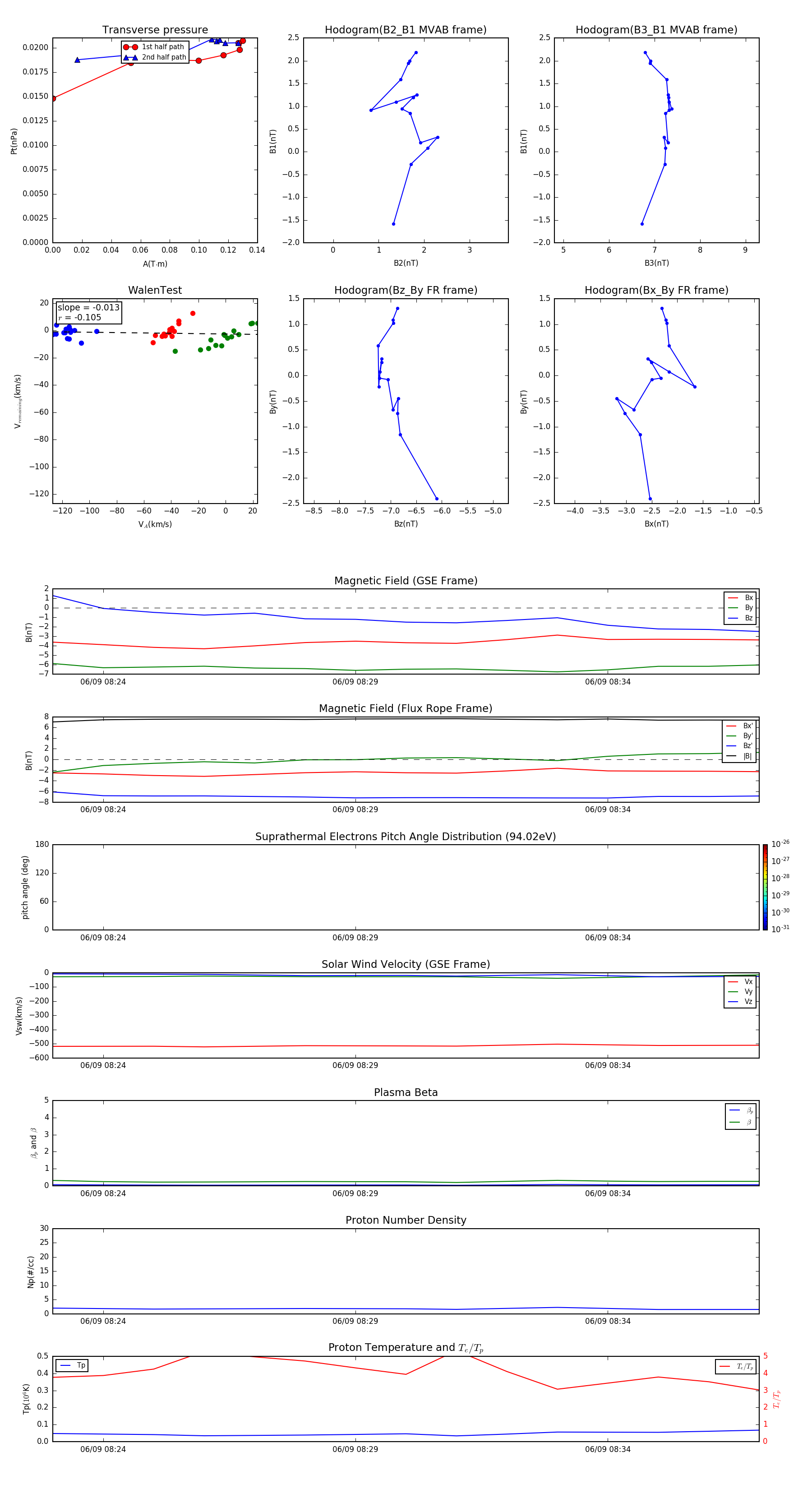This screenshot has width=812, height=1489.
Task: Click '06/09 08:24' tick under Plasma Beta plot
Action: point(103,1193)
